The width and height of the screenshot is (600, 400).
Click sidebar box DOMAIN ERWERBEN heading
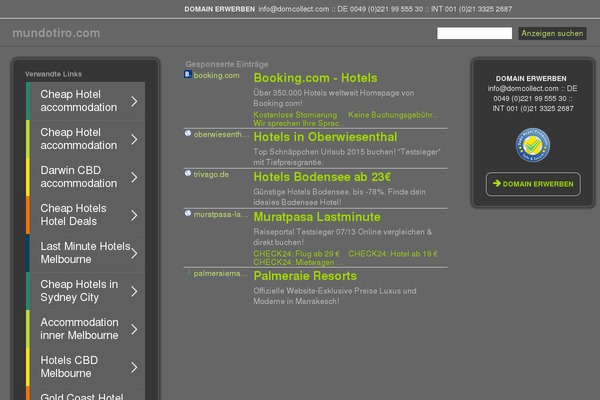tap(531, 78)
